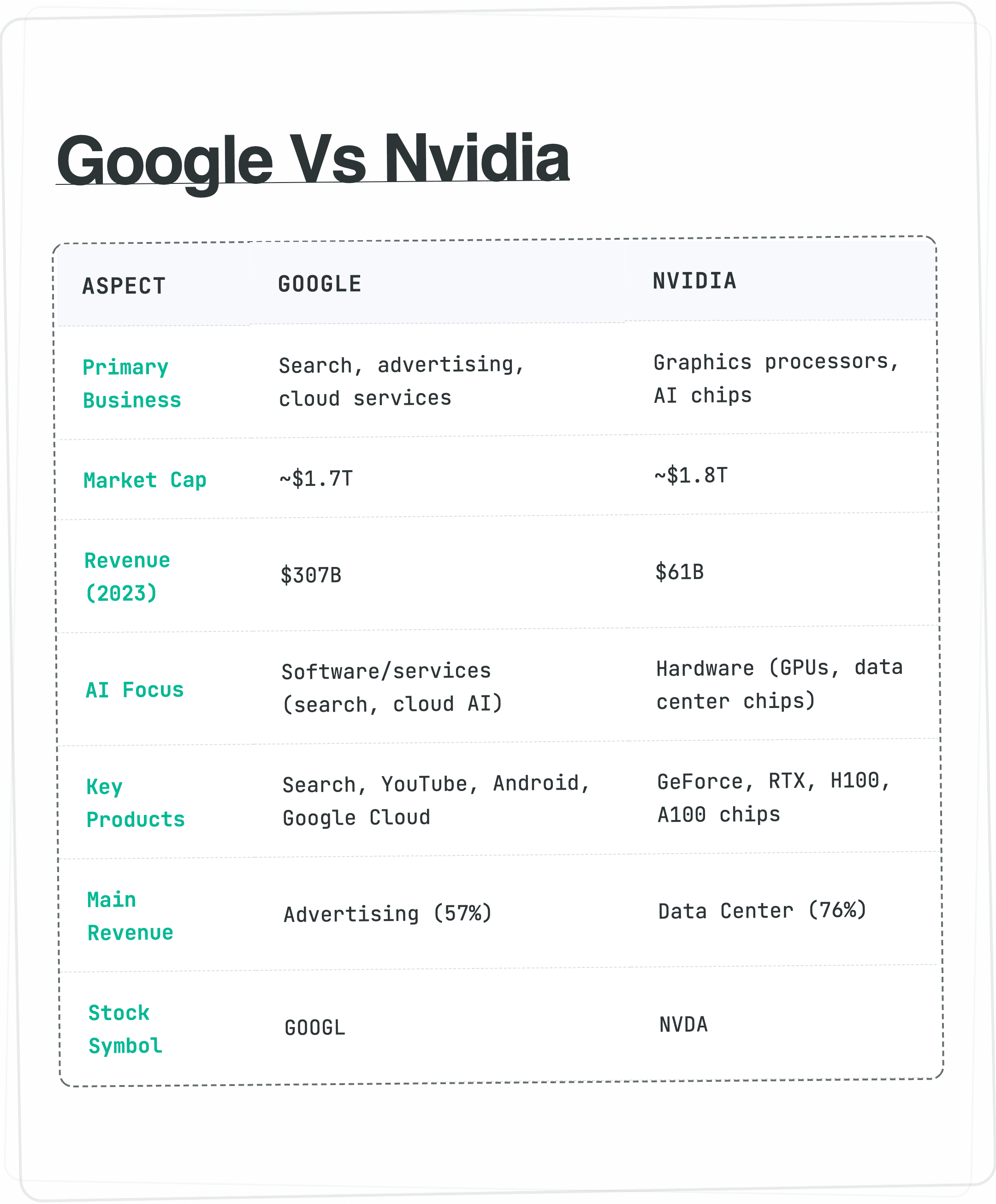
Task: Select the $61B revenue cell
Action: [680, 572]
